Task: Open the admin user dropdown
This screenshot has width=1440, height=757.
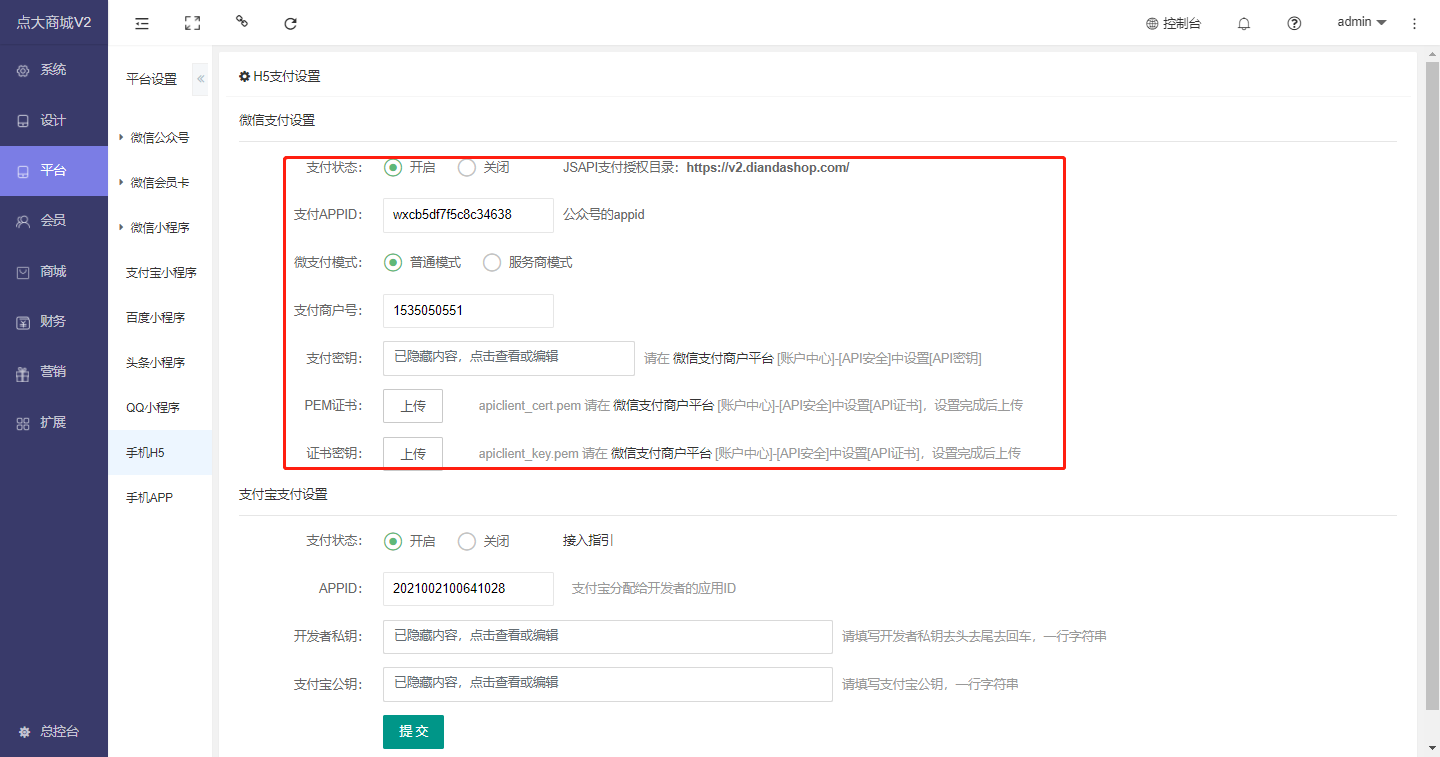Action: (1361, 22)
